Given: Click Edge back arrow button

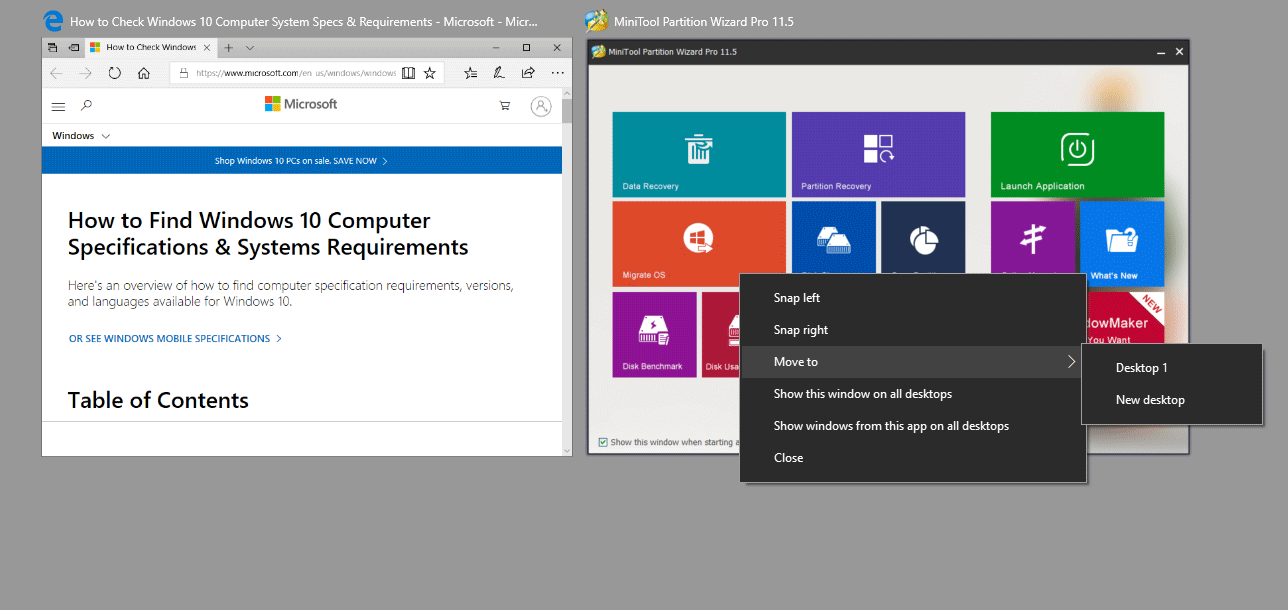Looking at the screenshot, I should (x=56, y=73).
